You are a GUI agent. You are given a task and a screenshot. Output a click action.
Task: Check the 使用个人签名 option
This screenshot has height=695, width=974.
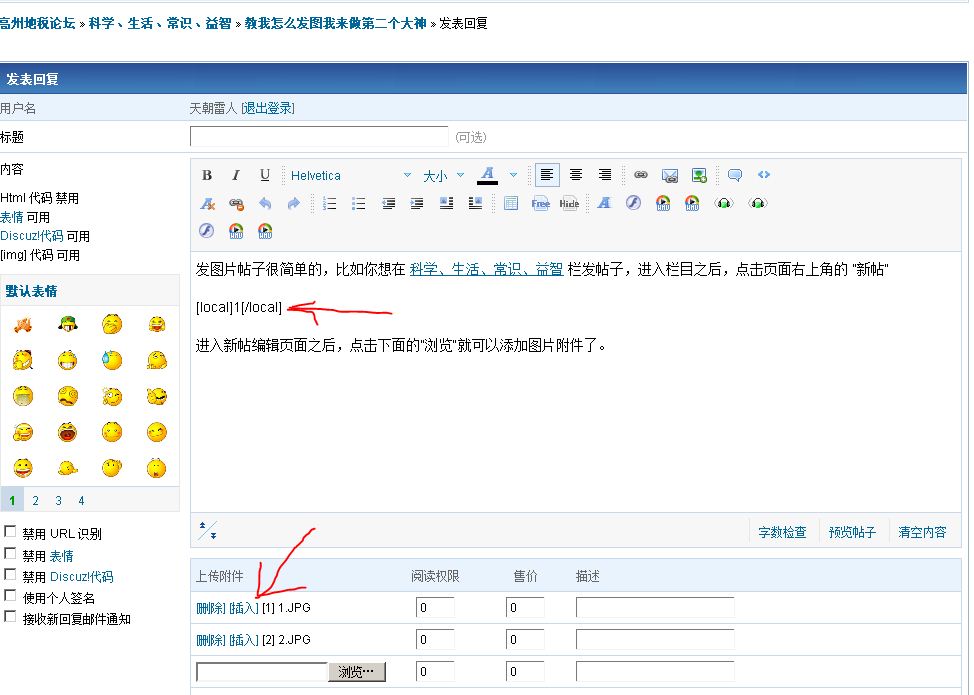pyautogui.click(x=11, y=596)
